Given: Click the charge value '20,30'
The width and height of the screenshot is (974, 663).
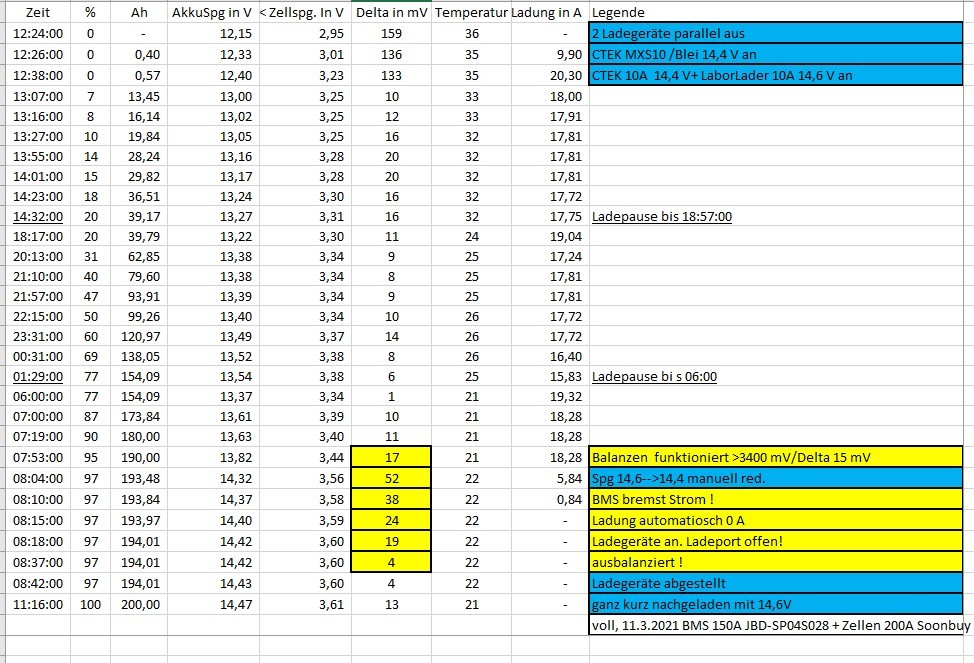Looking at the screenshot, I should [550, 76].
